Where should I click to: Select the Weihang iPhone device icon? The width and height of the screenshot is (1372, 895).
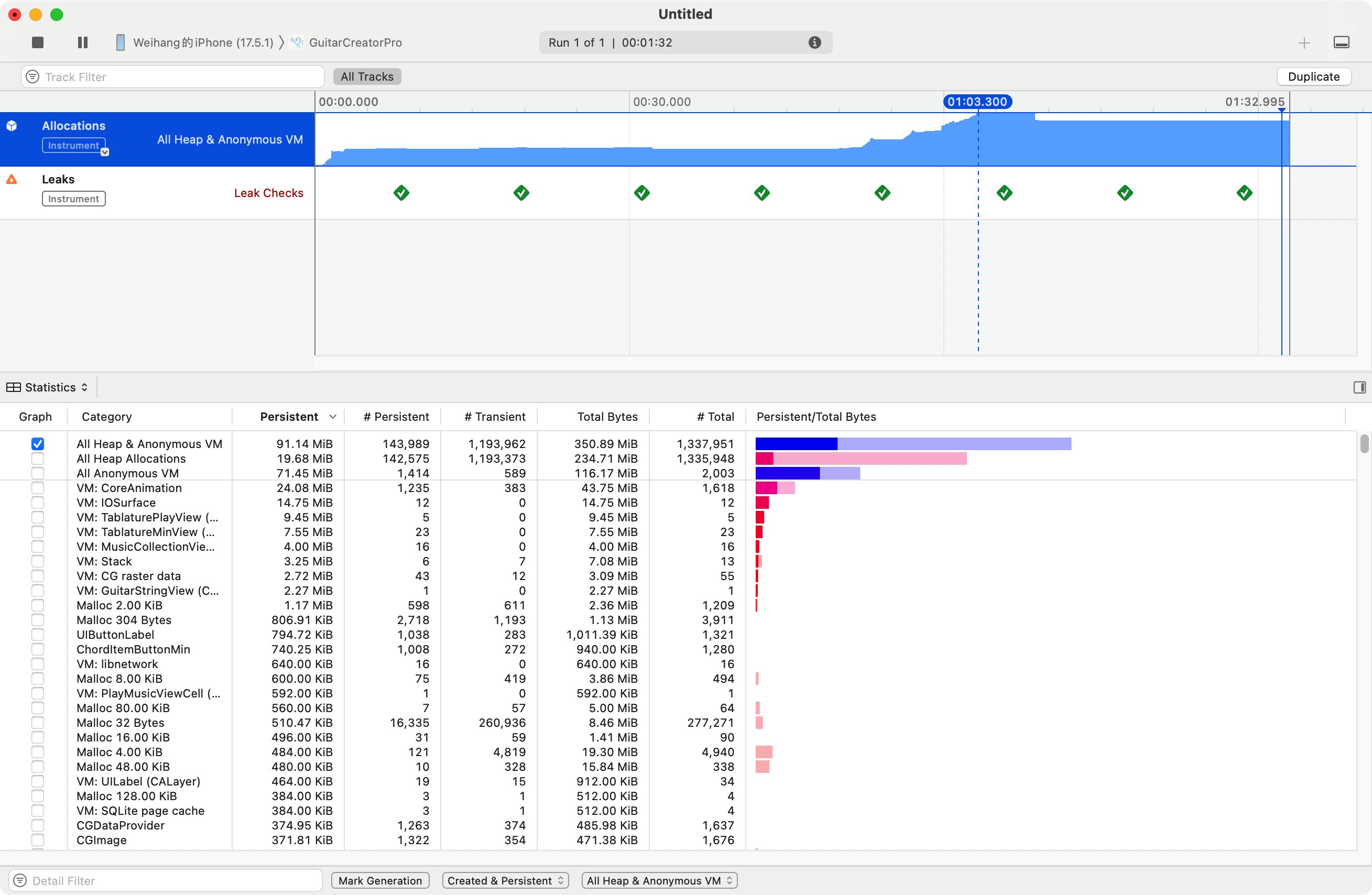click(120, 42)
